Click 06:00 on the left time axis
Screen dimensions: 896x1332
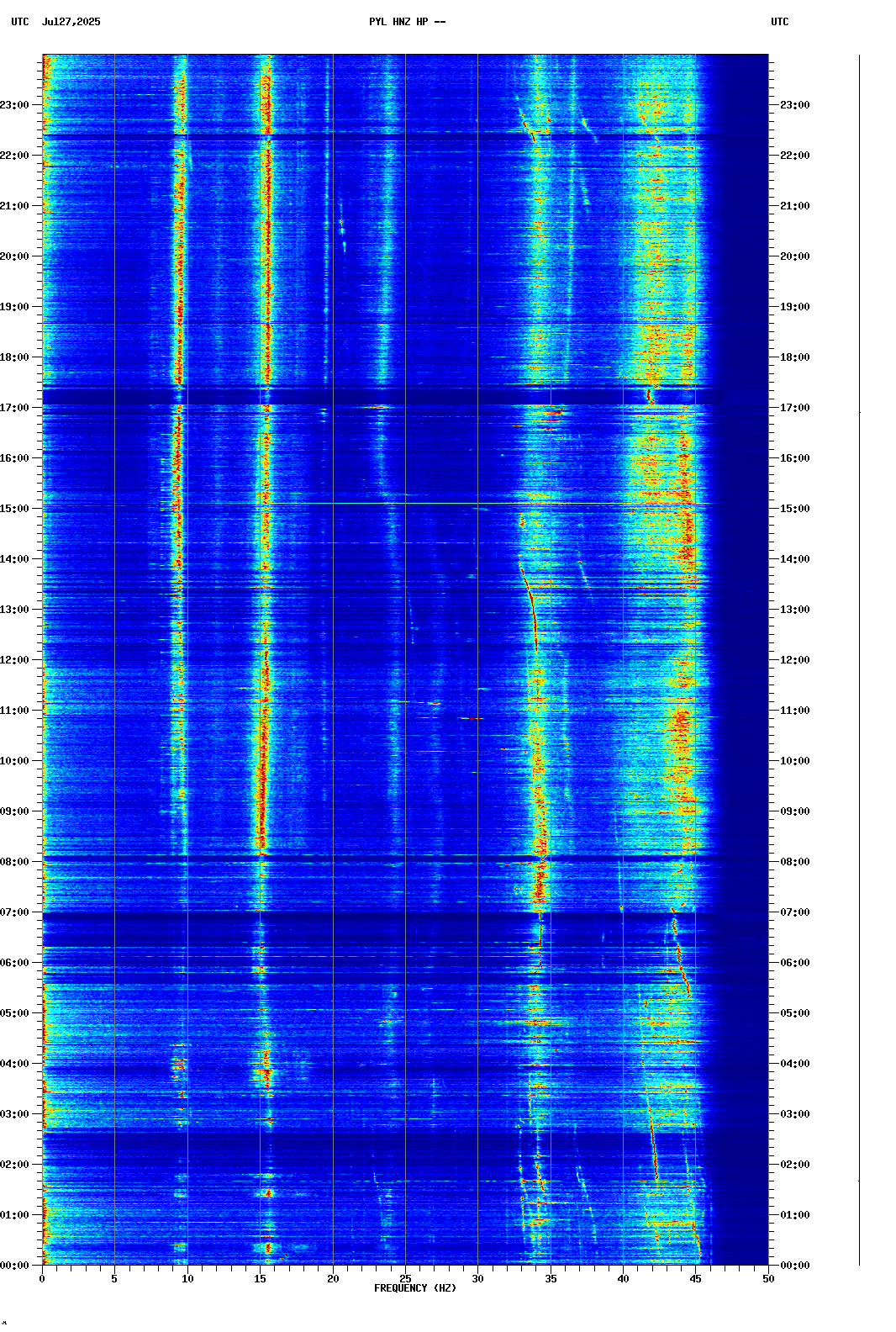pos(14,963)
